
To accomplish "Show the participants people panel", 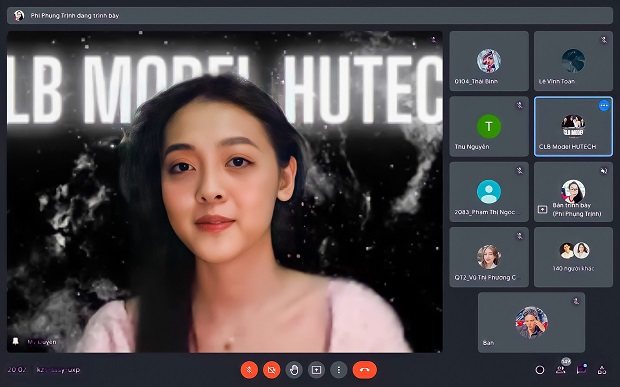I will click(560, 370).
